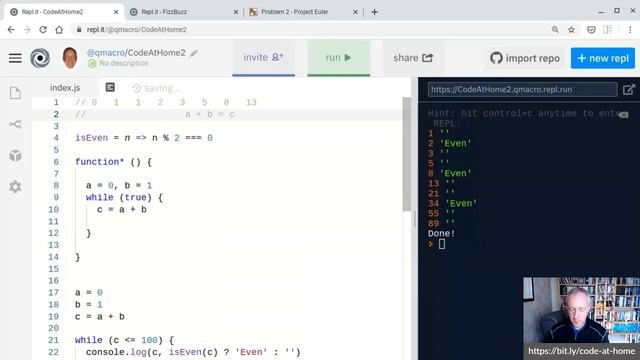Click the browser forward arrow
The height and width of the screenshot is (360, 640).
[x=27, y=29]
